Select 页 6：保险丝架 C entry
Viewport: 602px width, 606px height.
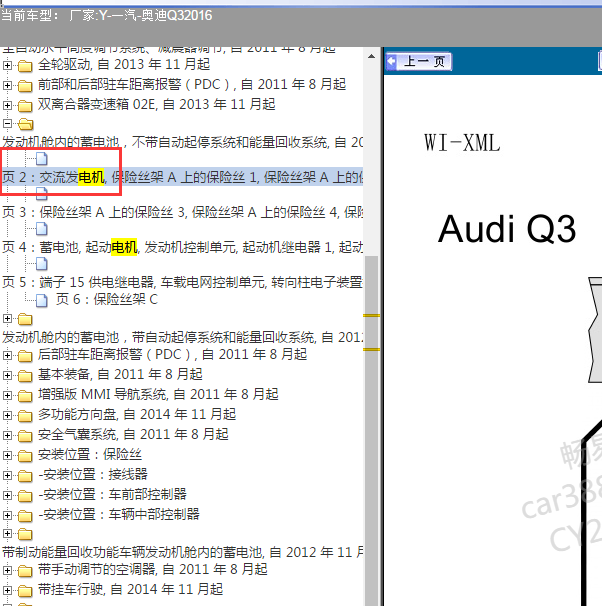[x=107, y=300]
